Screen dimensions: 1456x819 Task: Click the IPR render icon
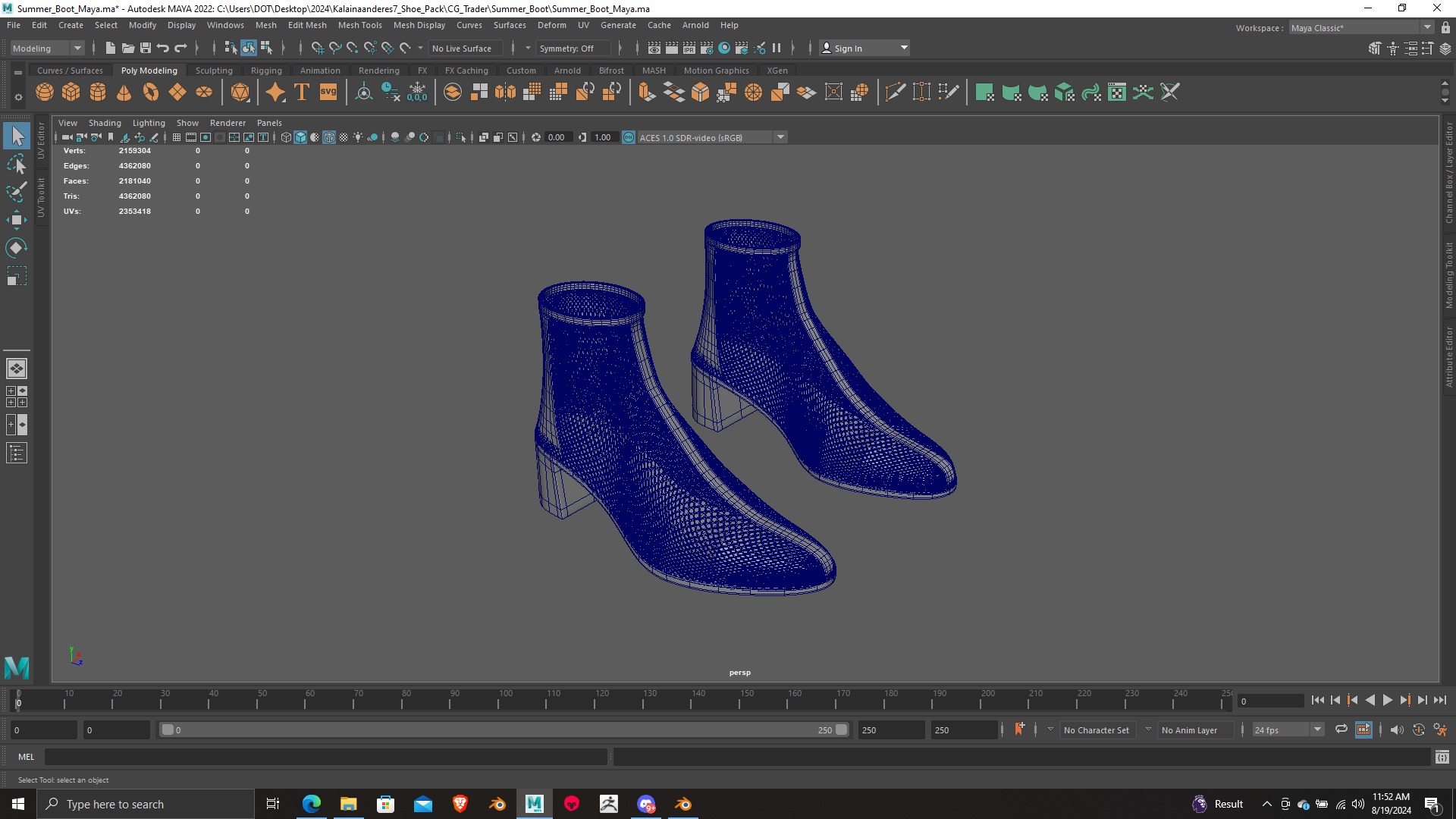coord(689,48)
